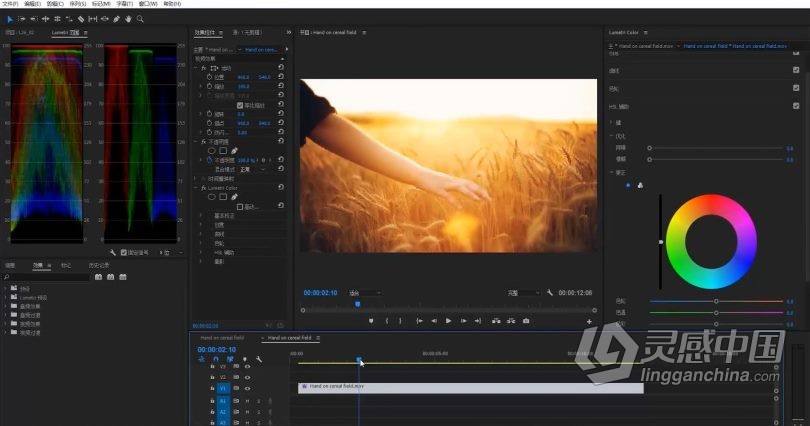
Task: Switch to first Hand on cereal field timeline tab
Action: click(222, 338)
